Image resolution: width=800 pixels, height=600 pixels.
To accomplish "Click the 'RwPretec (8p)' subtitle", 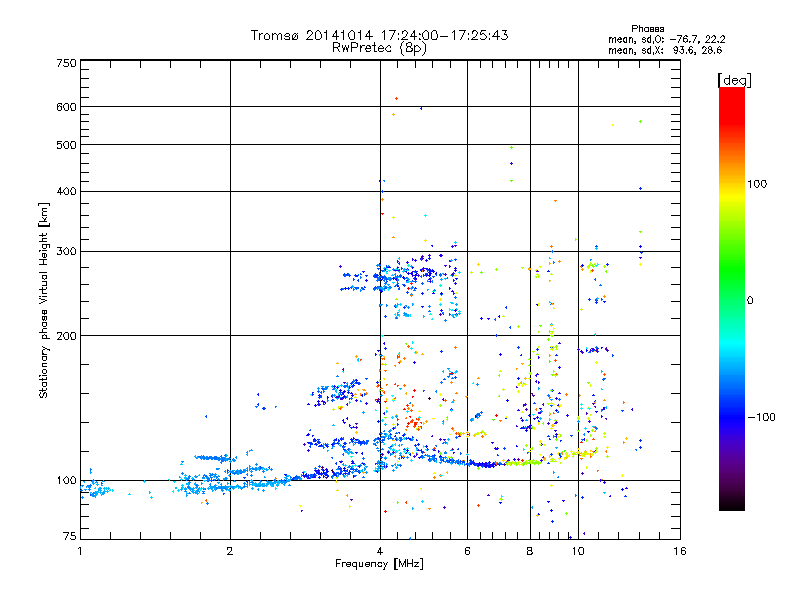I will click(379, 48).
